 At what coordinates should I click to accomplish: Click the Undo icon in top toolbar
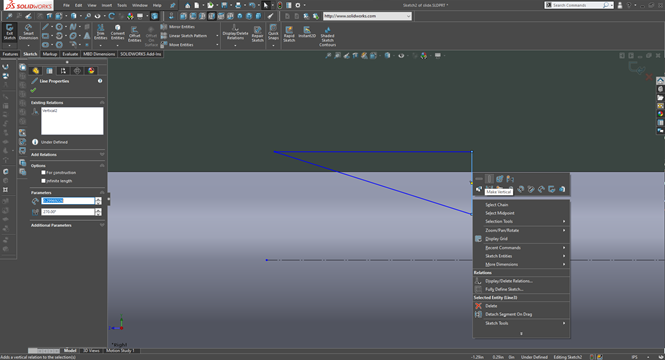[x=252, y=5]
